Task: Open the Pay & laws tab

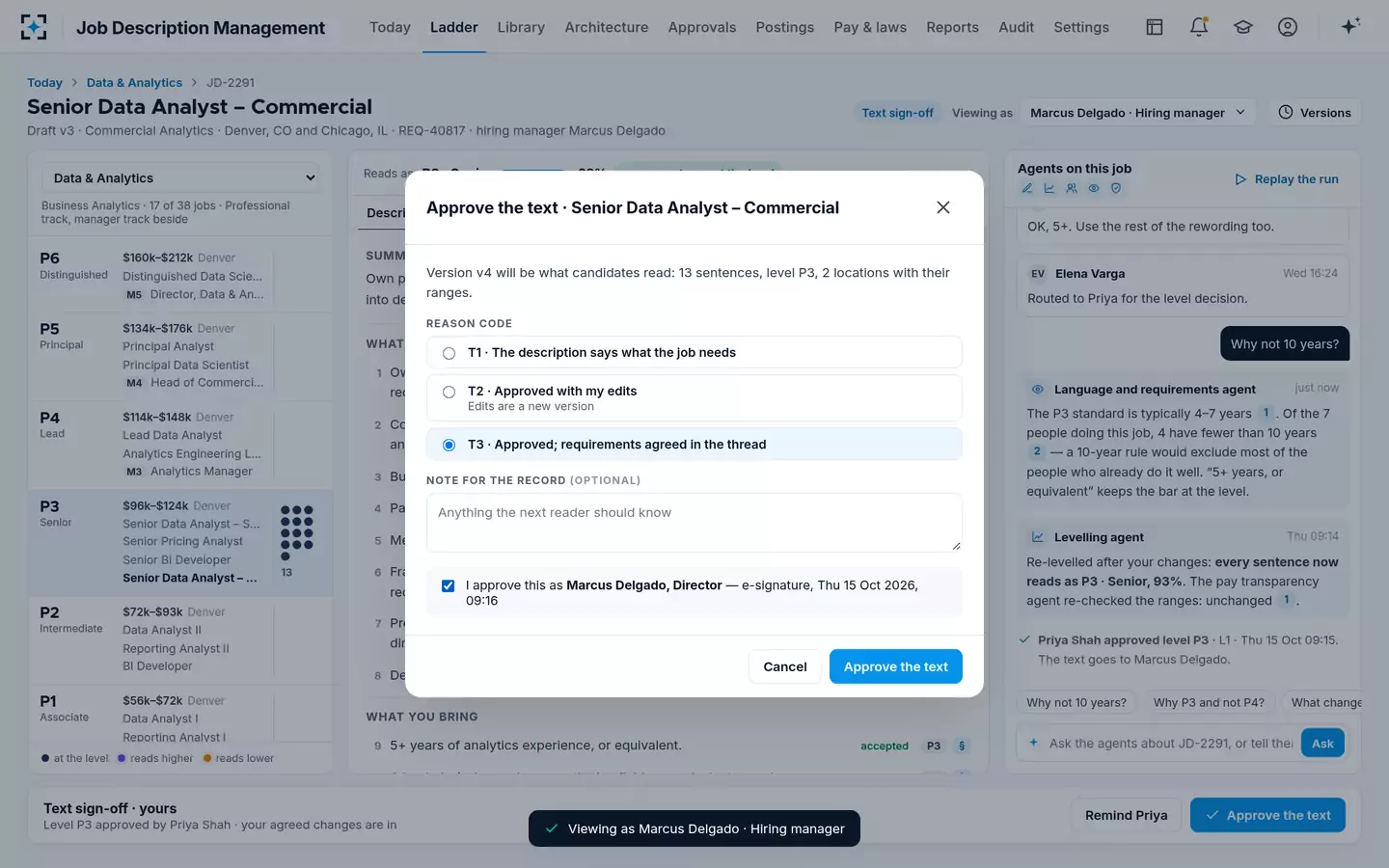Action: 870,27
